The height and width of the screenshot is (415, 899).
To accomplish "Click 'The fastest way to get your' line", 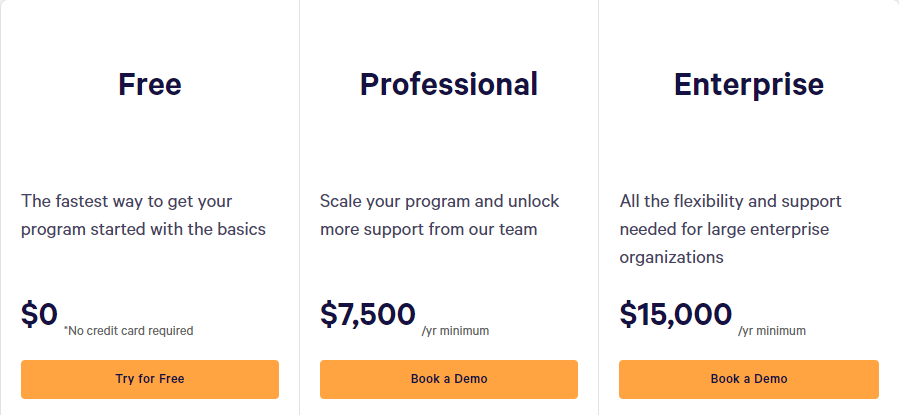I will tap(127, 201).
